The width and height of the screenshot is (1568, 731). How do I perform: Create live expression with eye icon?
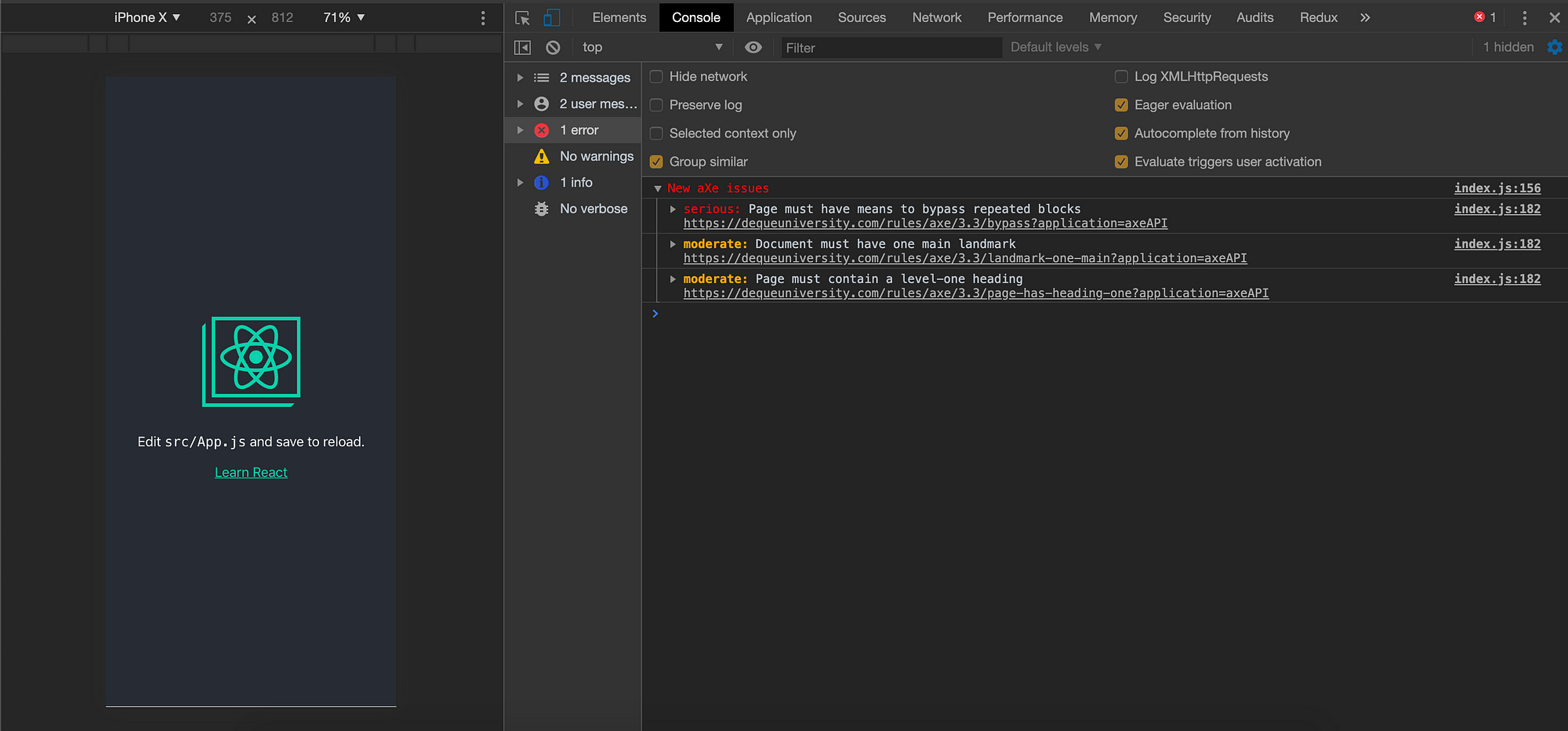[x=753, y=47]
